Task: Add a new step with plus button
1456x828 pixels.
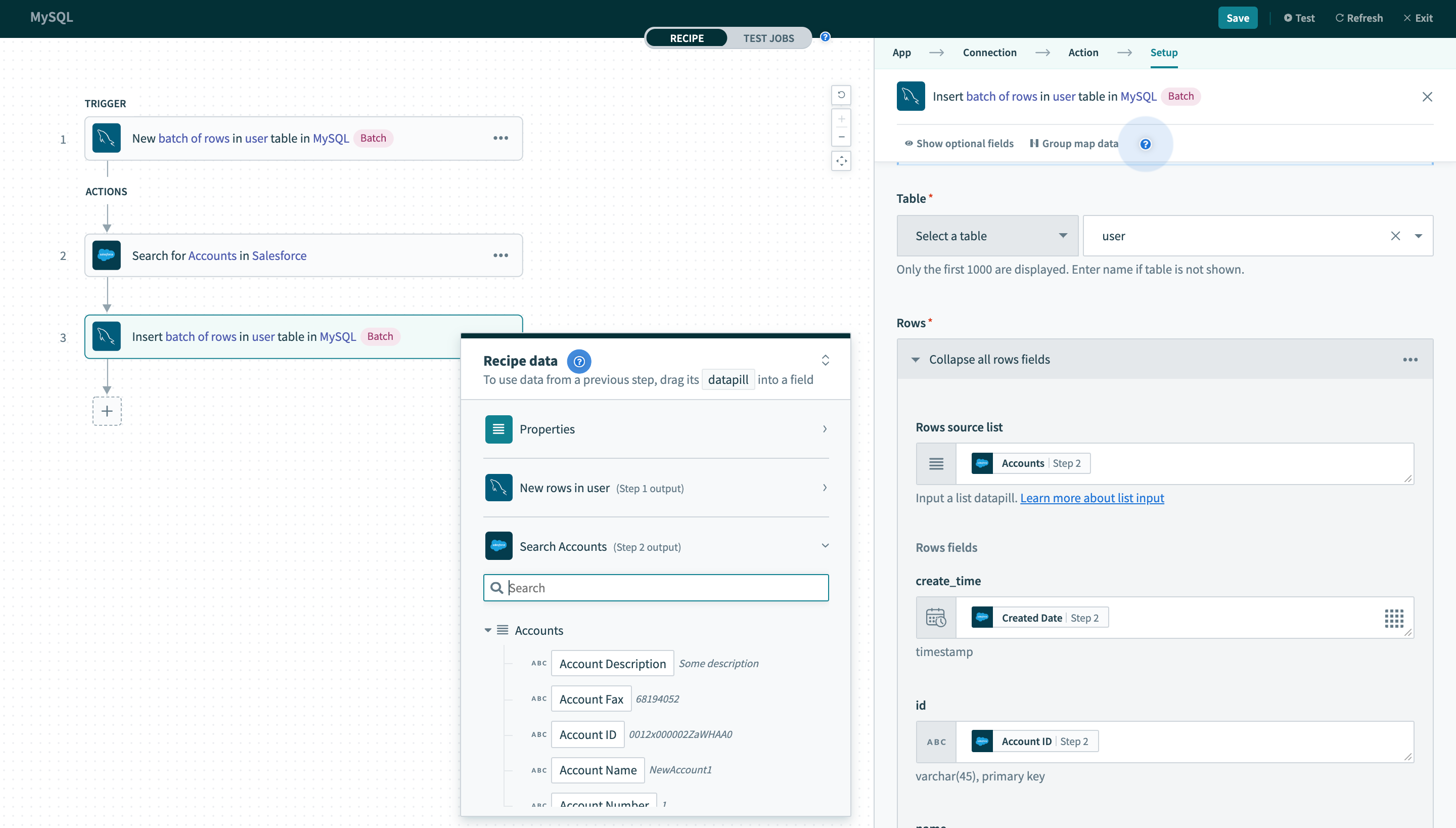Action: click(x=107, y=411)
